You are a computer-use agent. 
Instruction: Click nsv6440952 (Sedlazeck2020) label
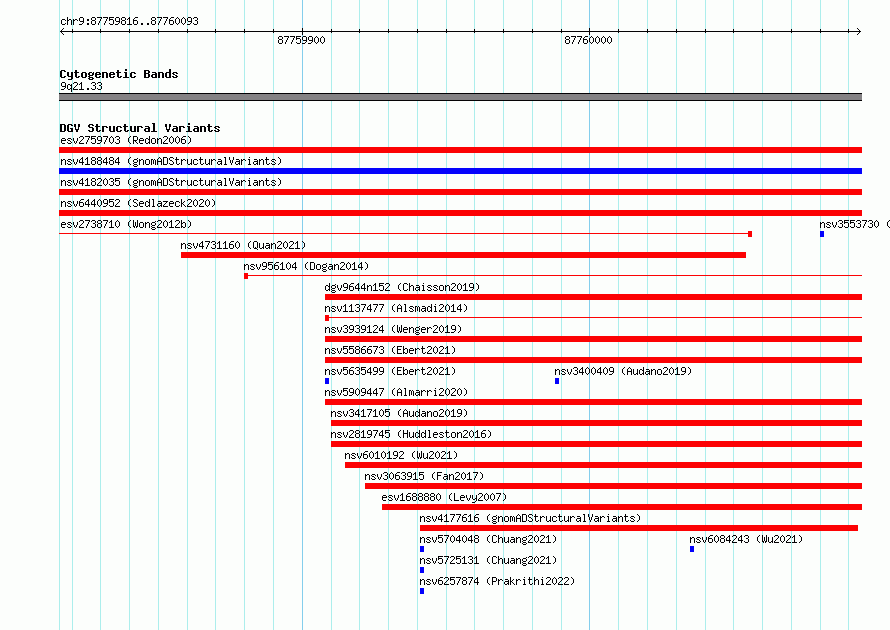point(138,203)
